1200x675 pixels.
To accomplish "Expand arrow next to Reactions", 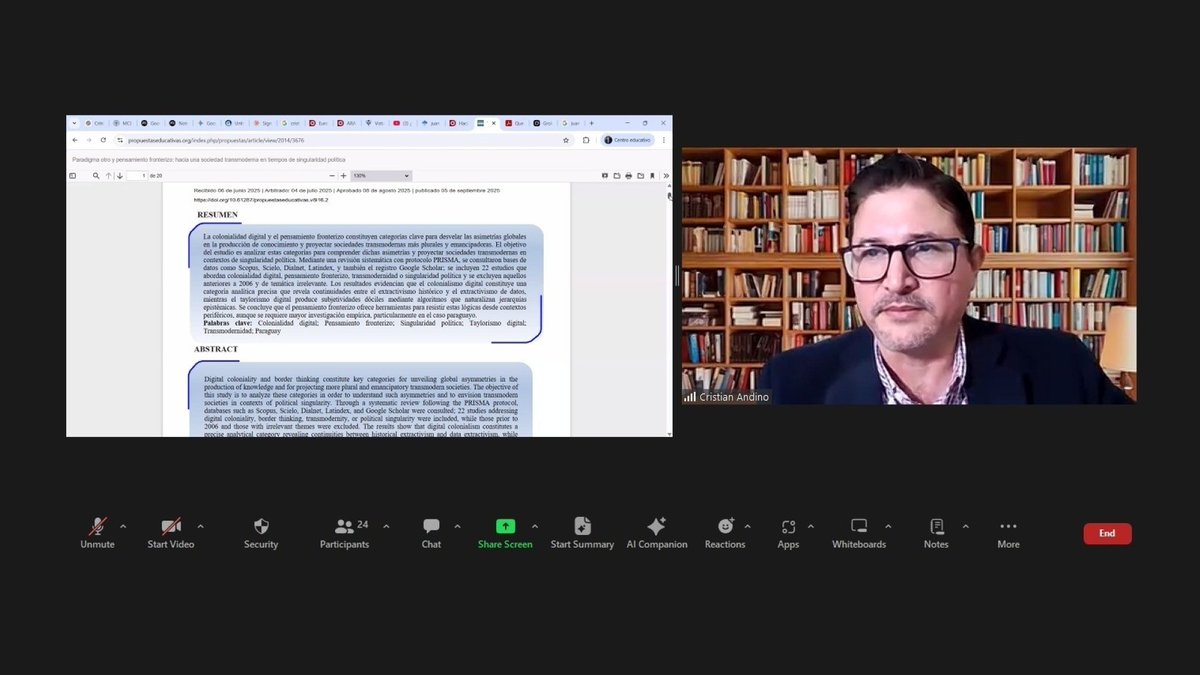I will point(747,526).
